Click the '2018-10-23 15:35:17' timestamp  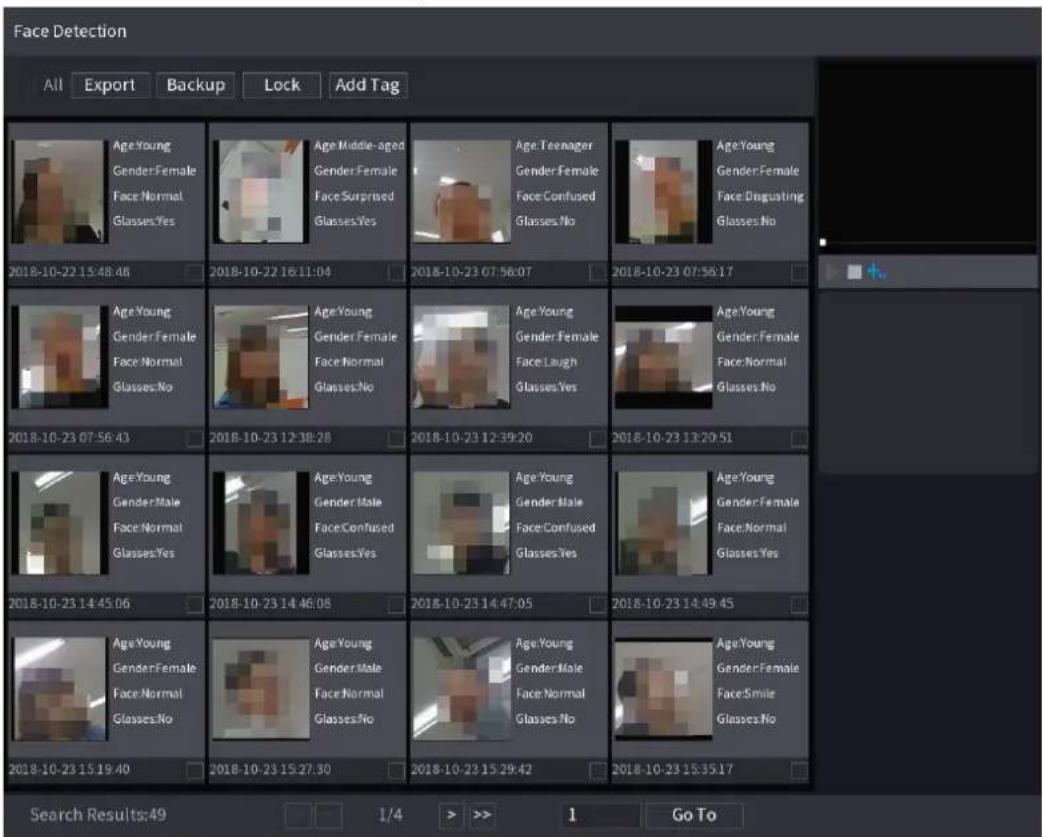pyautogui.click(x=672, y=769)
